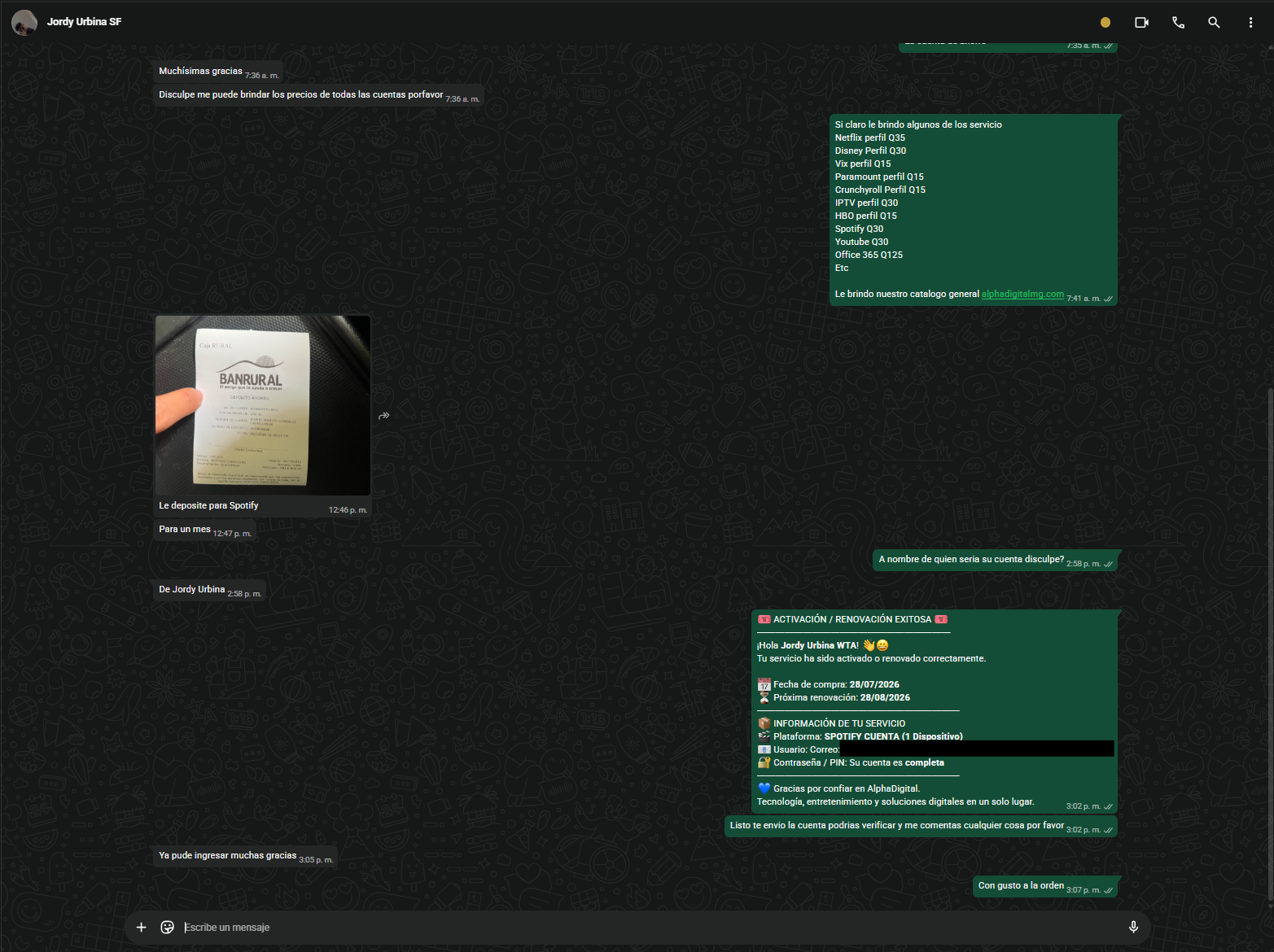Open the attach plus menu
Screen dimensions: 1274x952
[x=142, y=927]
